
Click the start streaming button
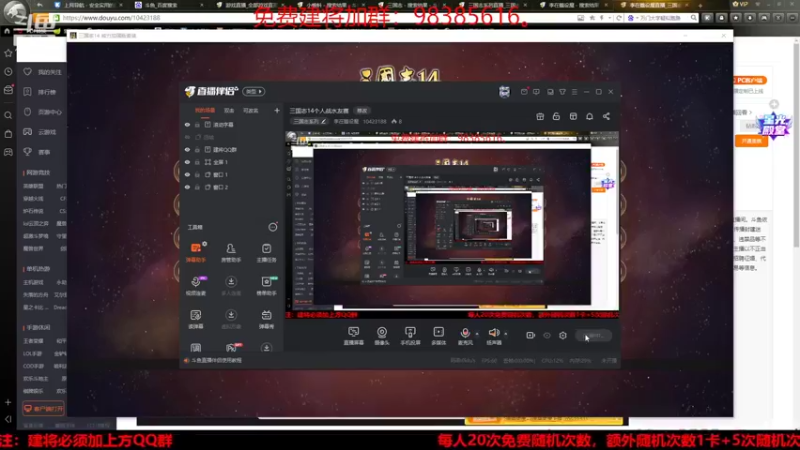pyautogui.click(x=593, y=335)
